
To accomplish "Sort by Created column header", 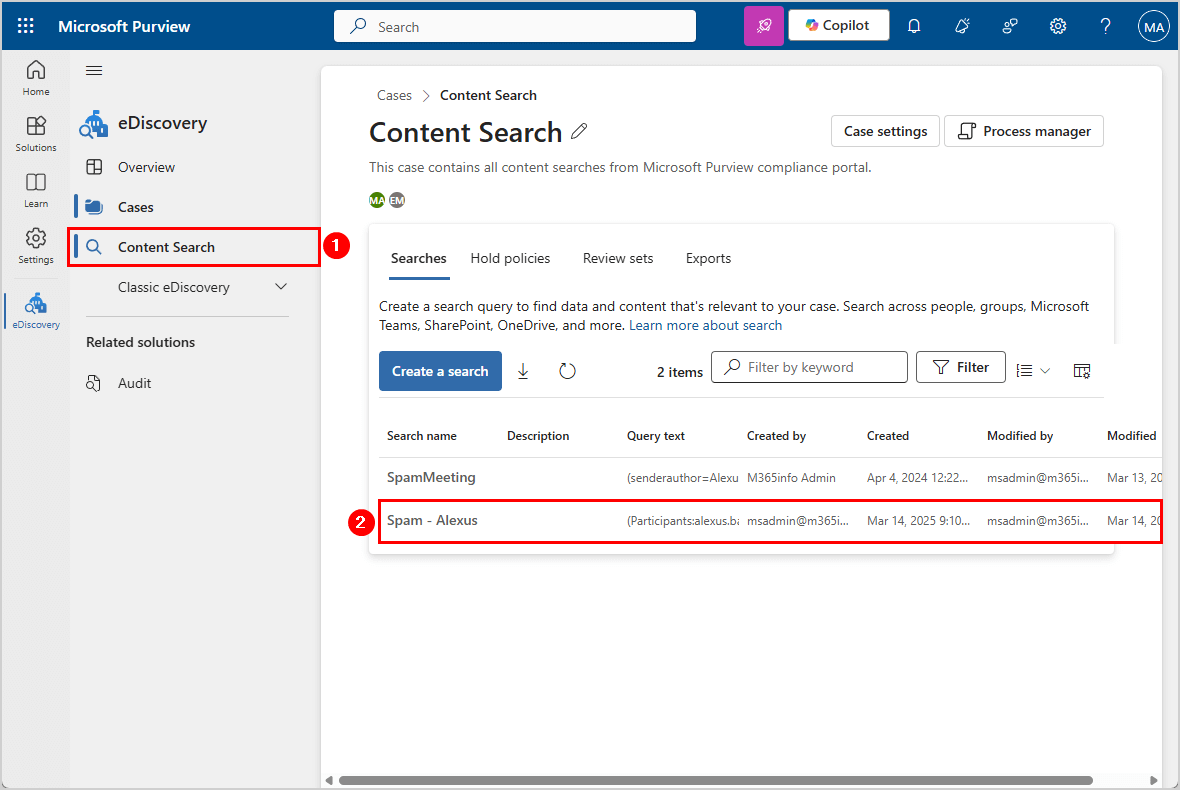I will (887, 436).
